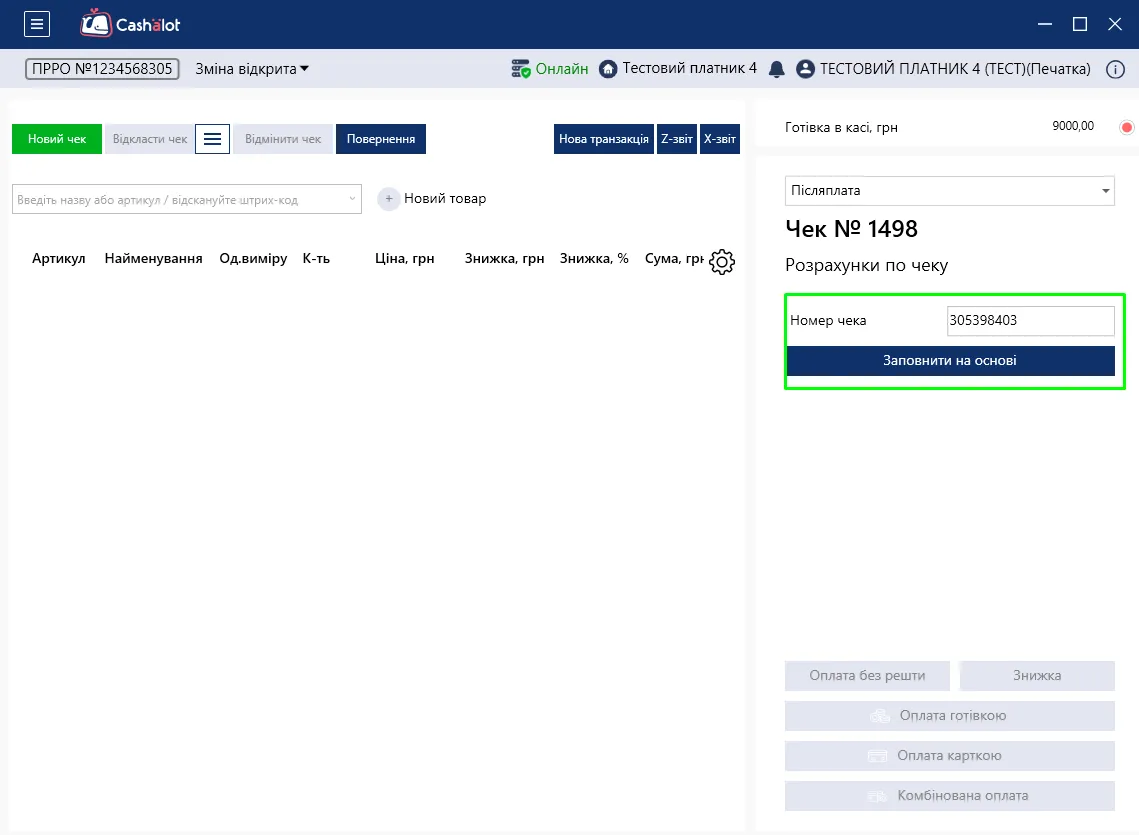Open the hamburger main menu
Image resolution: width=1139 pixels, height=835 pixels.
click(x=36, y=24)
